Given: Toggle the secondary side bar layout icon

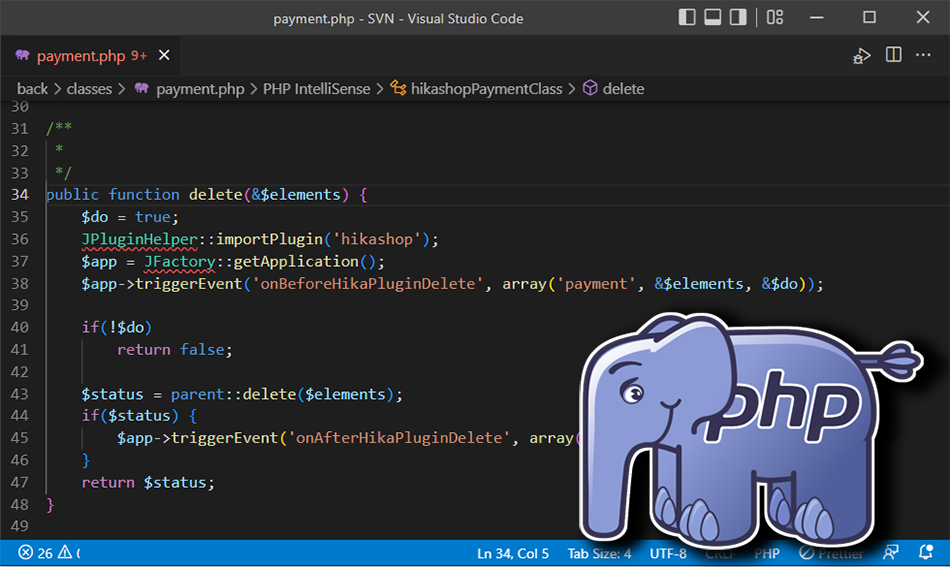Looking at the screenshot, I should tap(738, 17).
